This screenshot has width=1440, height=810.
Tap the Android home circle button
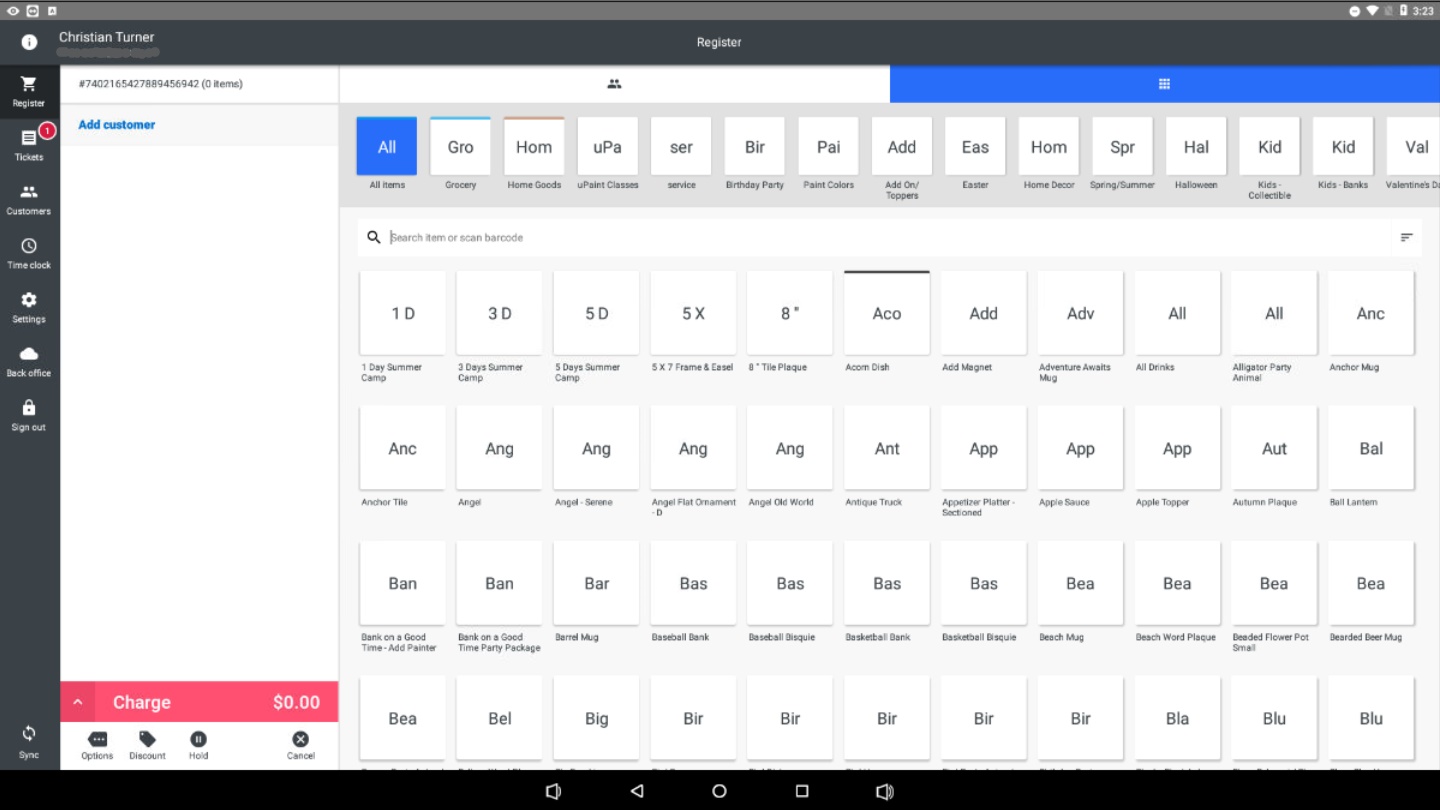pyautogui.click(x=719, y=791)
